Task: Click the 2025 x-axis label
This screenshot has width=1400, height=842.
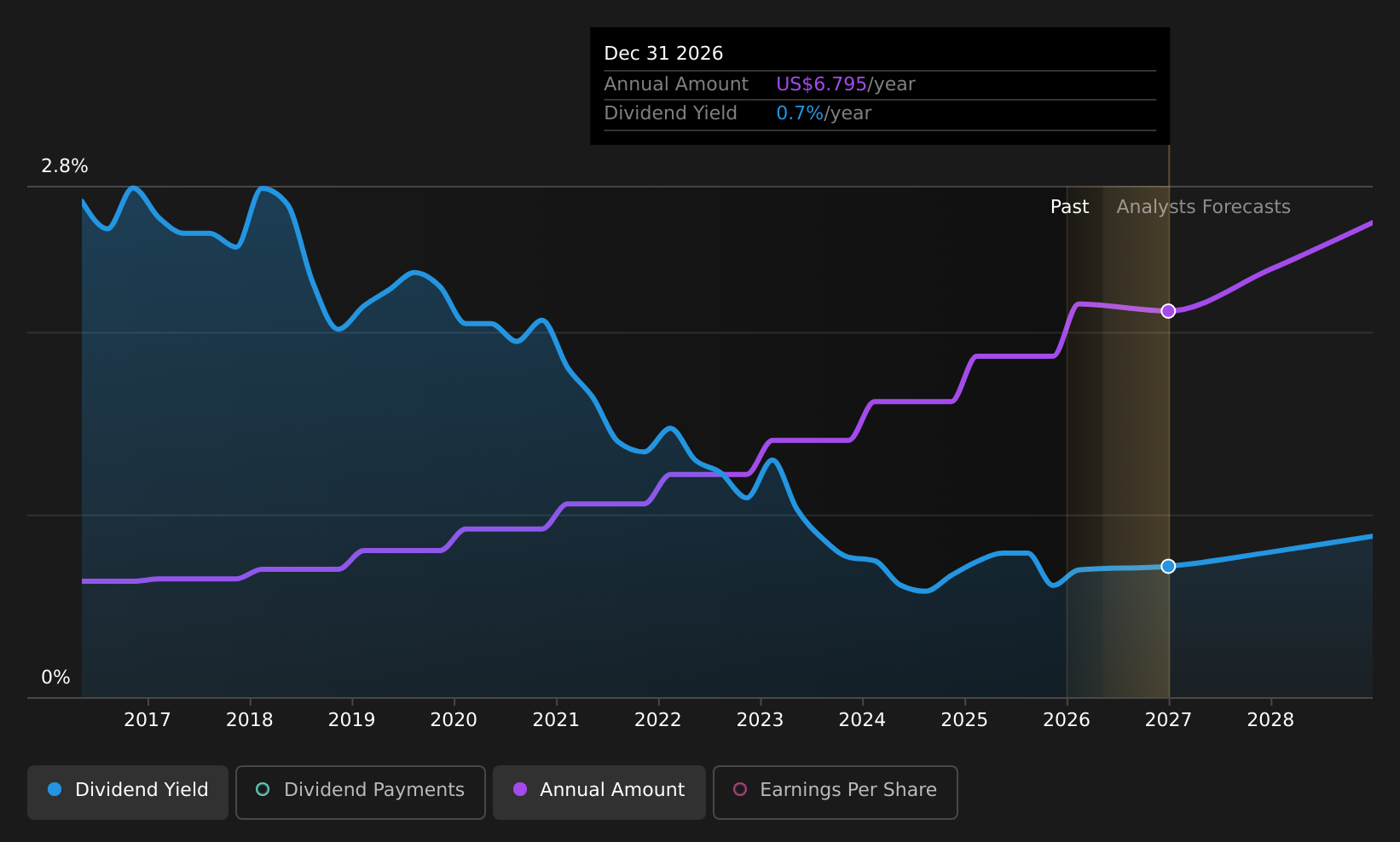Action: 964,720
